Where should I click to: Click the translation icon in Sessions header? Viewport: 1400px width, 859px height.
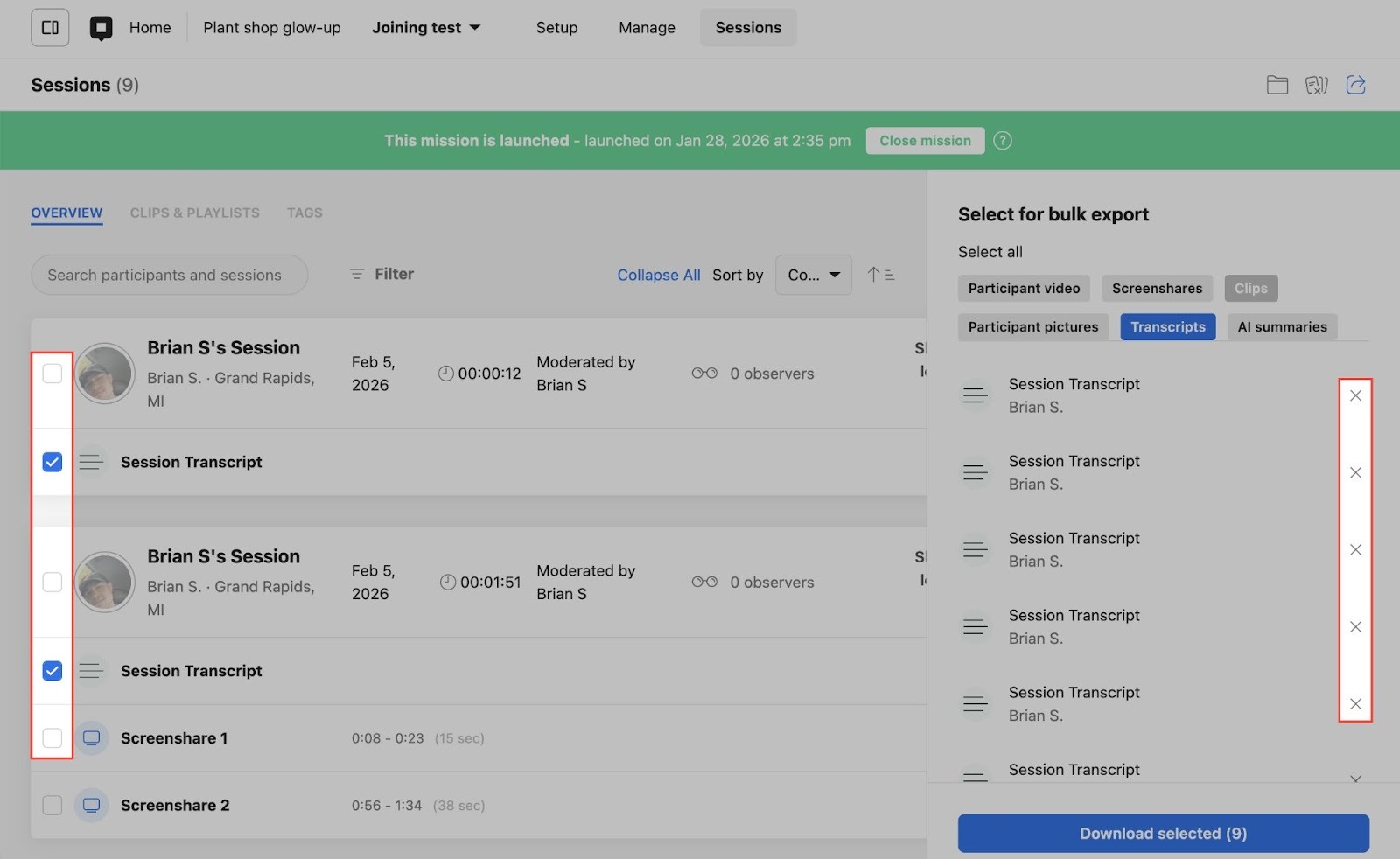tap(1316, 85)
